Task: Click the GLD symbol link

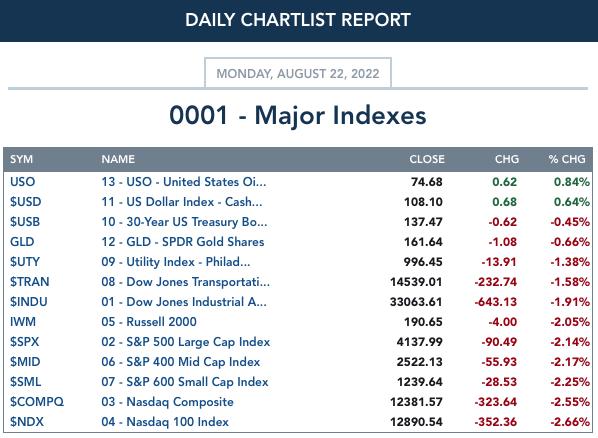Action: coord(22,242)
